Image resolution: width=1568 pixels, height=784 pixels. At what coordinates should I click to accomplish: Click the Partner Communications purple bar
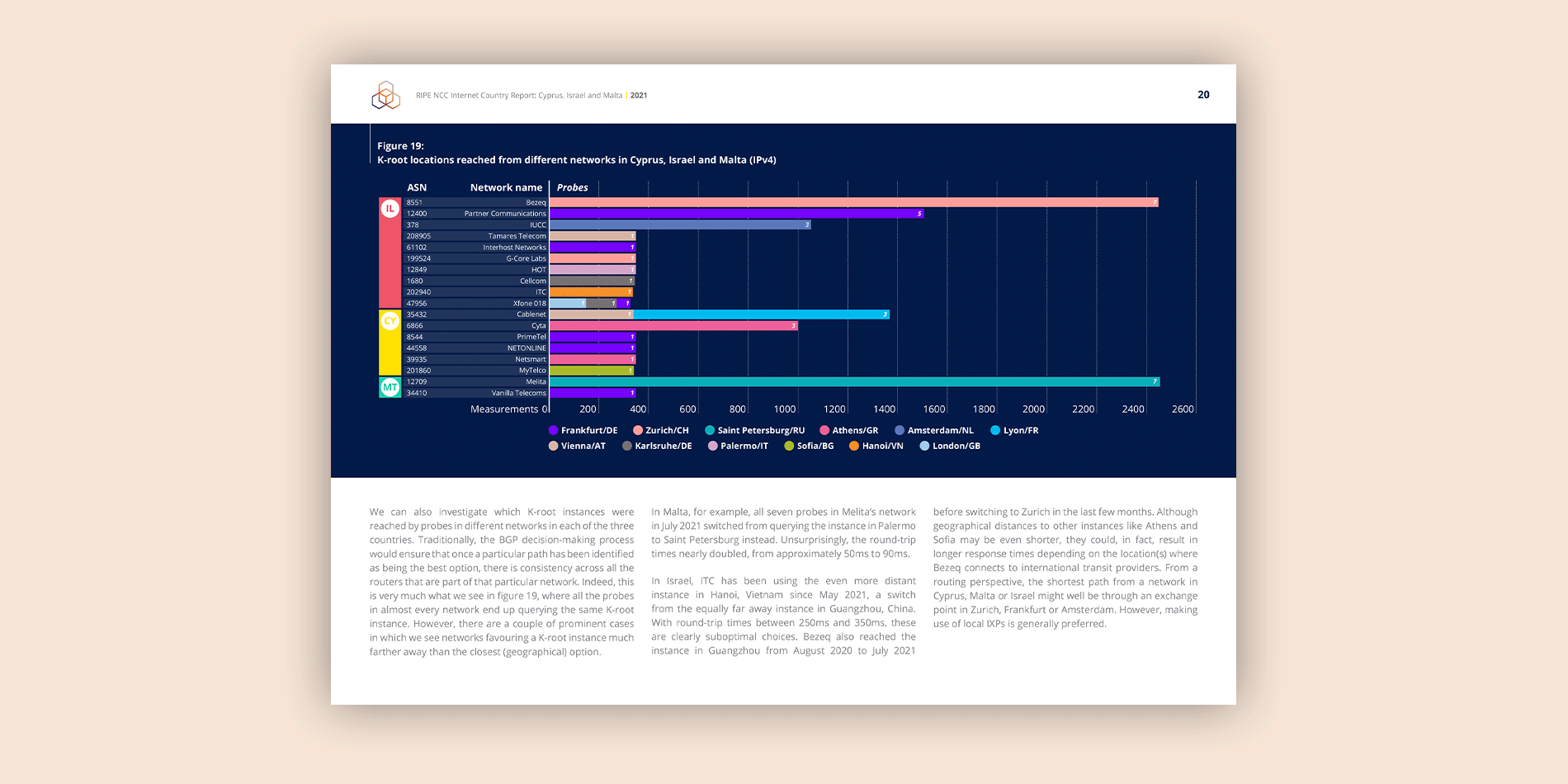pos(737,214)
